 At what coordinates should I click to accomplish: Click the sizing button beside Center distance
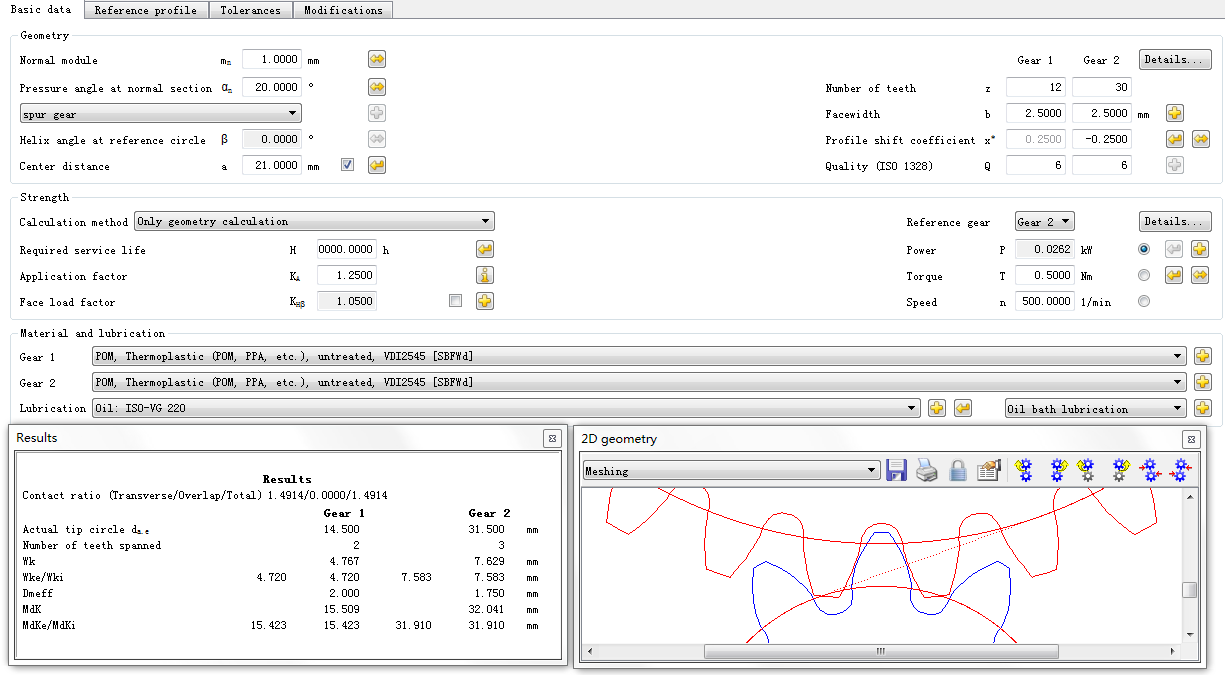377,165
